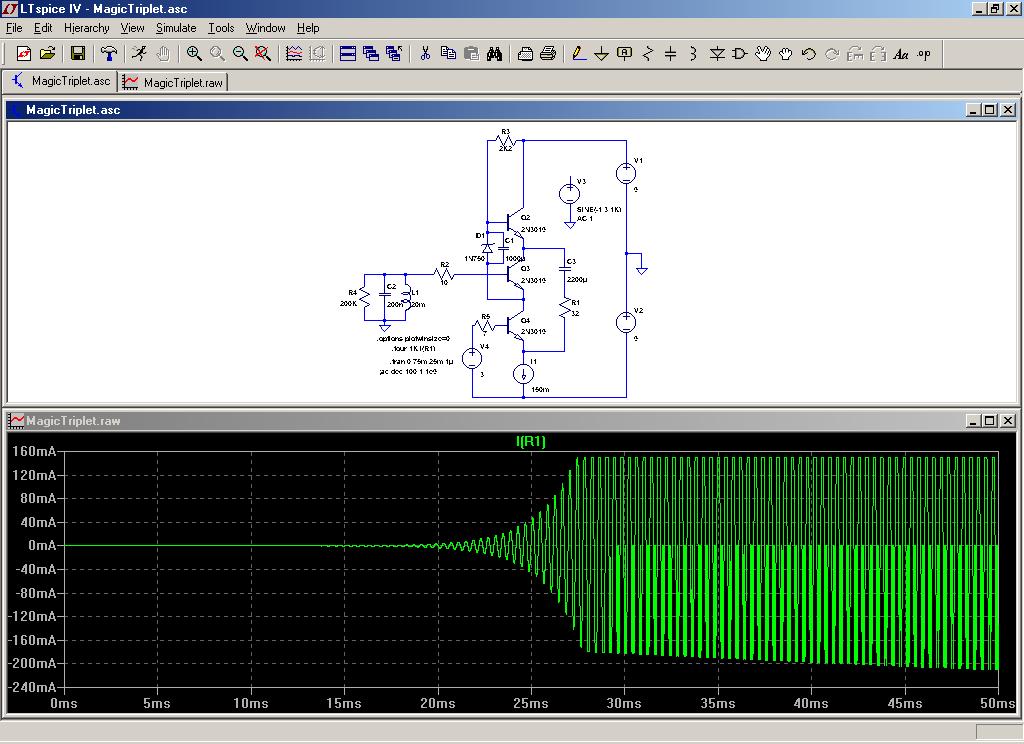Click the 160mA vertical axis label
This screenshot has height=744, width=1024.
pos(33,451)
